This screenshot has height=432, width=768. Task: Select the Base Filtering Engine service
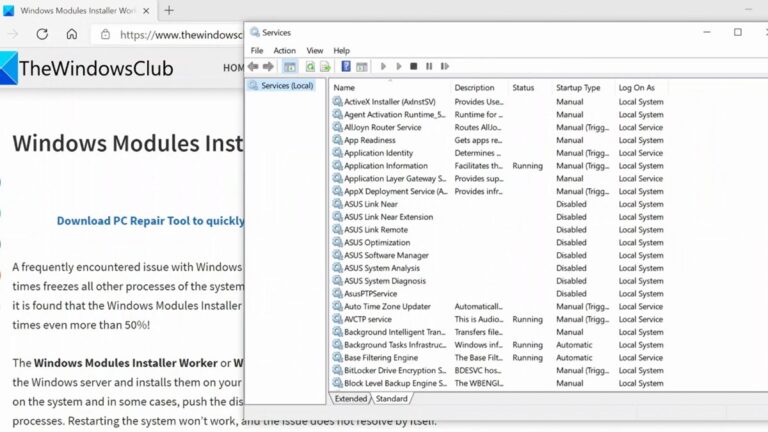[498, 358]
